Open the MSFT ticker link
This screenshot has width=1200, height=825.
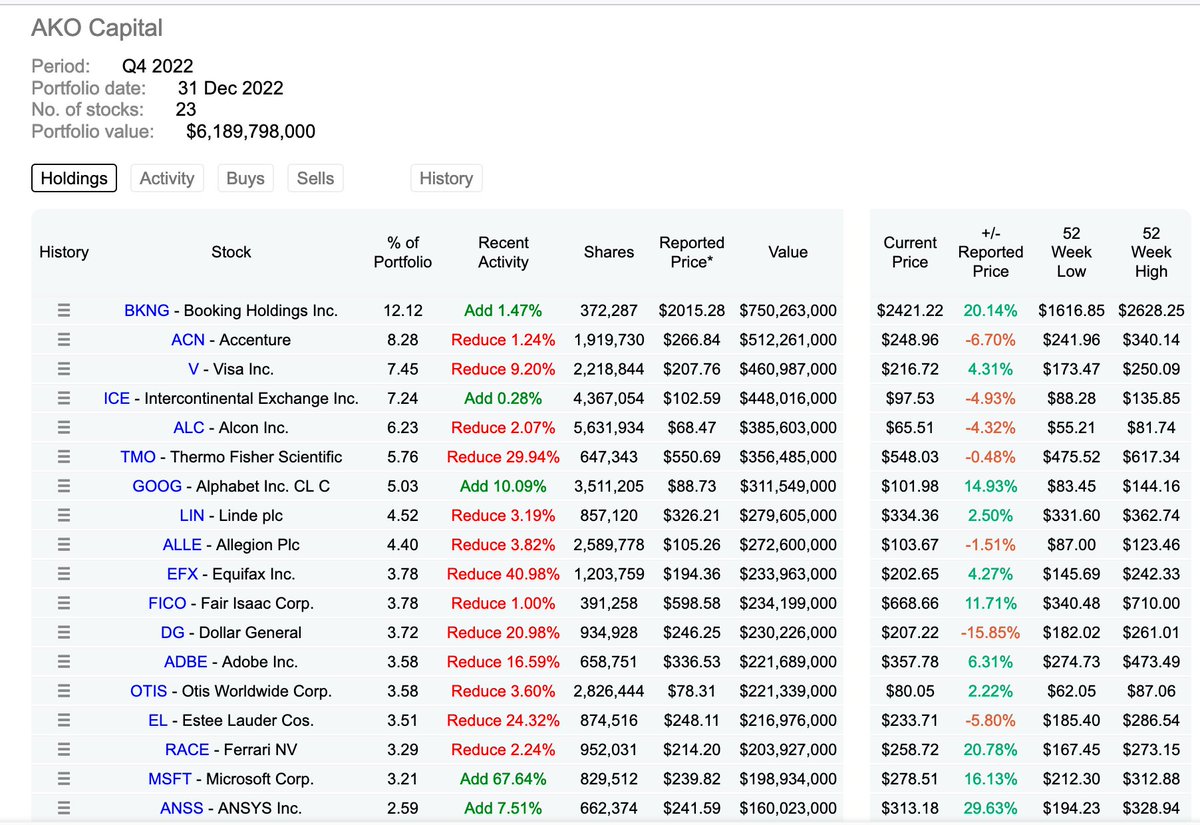[x=169, y=779]
